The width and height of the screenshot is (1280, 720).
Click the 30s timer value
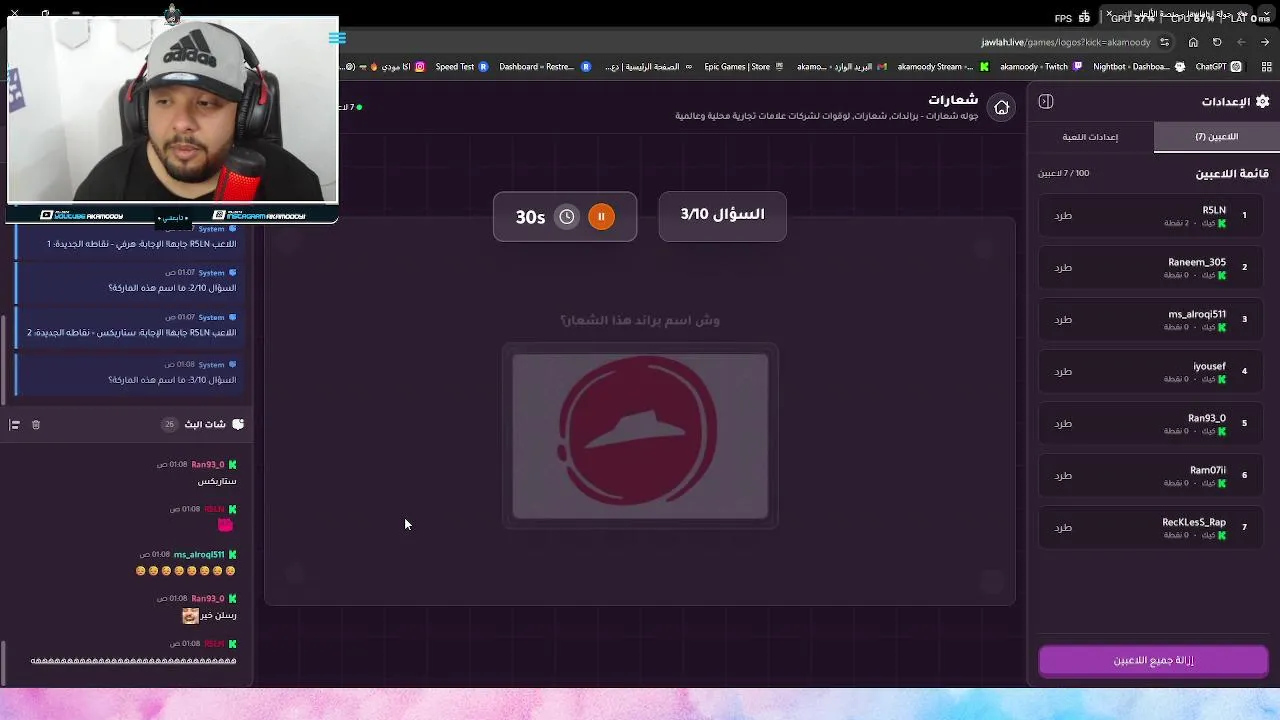[530, 217]
